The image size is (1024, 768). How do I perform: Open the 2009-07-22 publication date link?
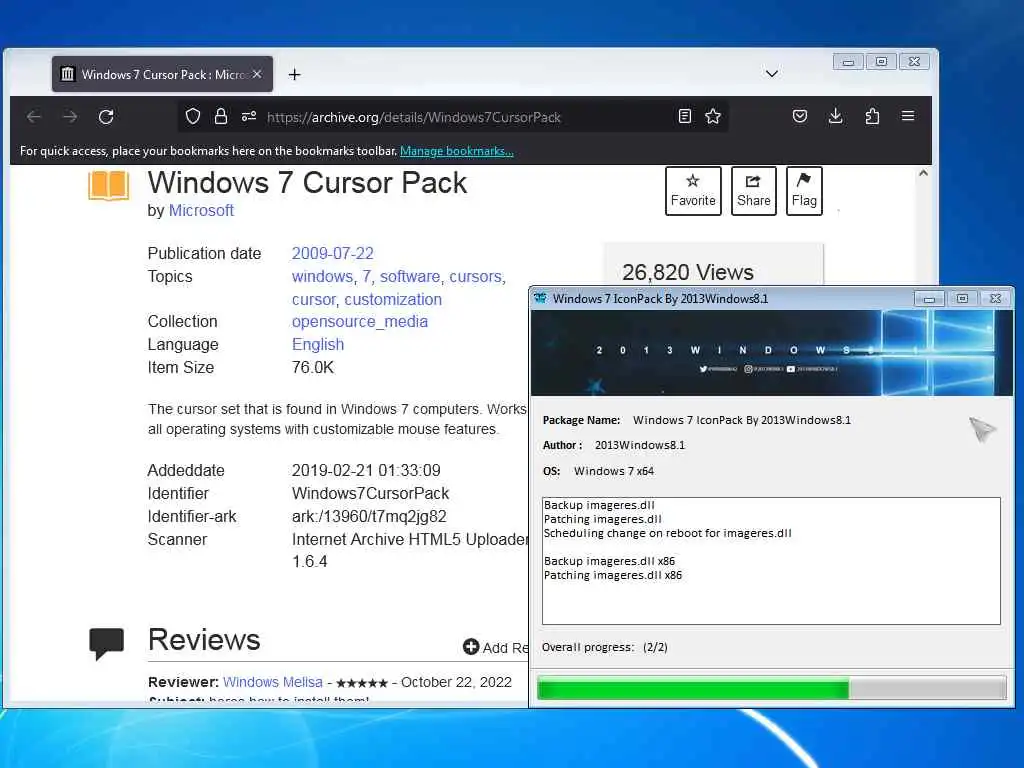332,253
